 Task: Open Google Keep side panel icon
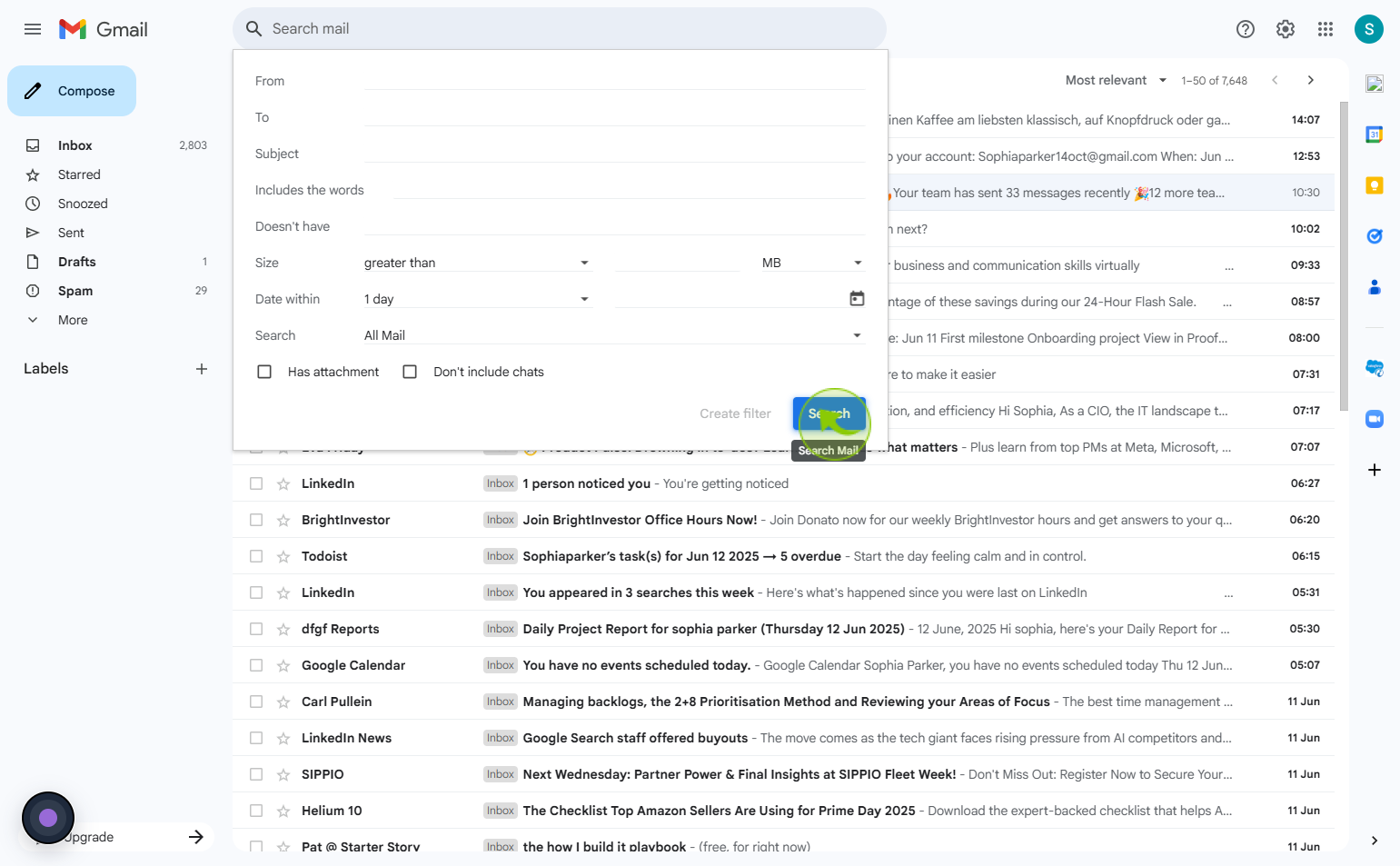tap(1375, 185)
